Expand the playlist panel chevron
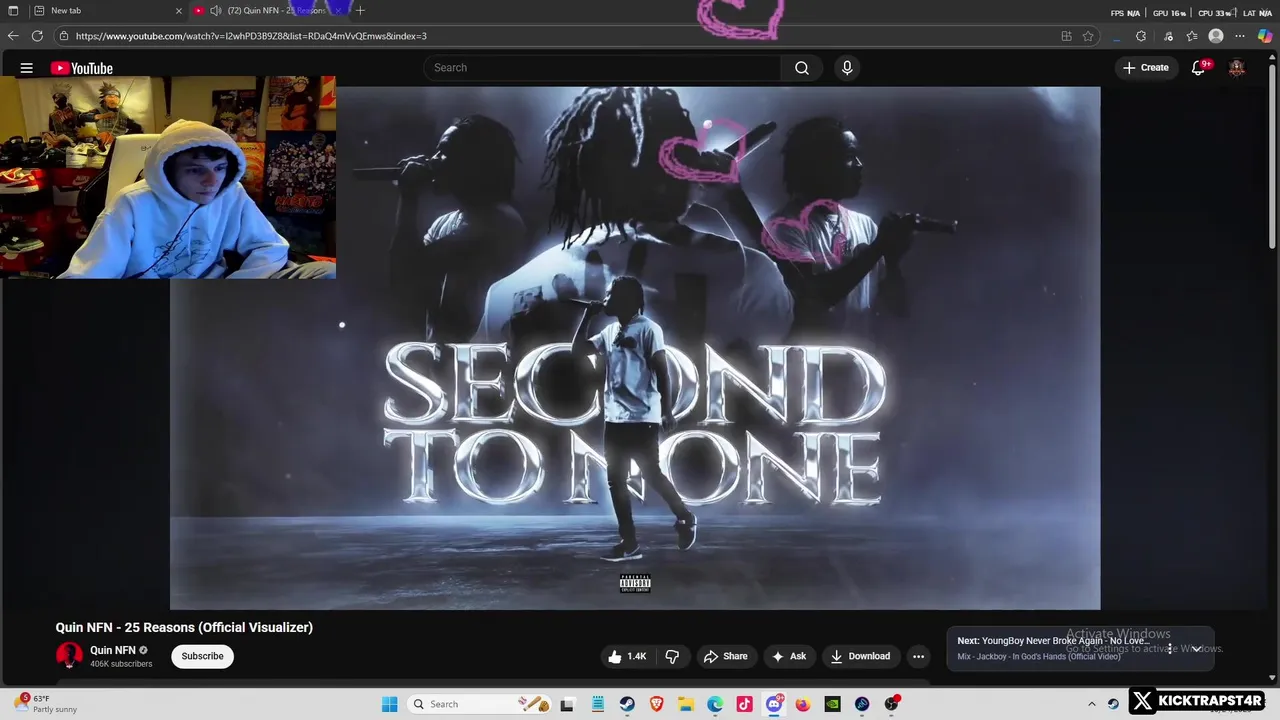 1196,649
